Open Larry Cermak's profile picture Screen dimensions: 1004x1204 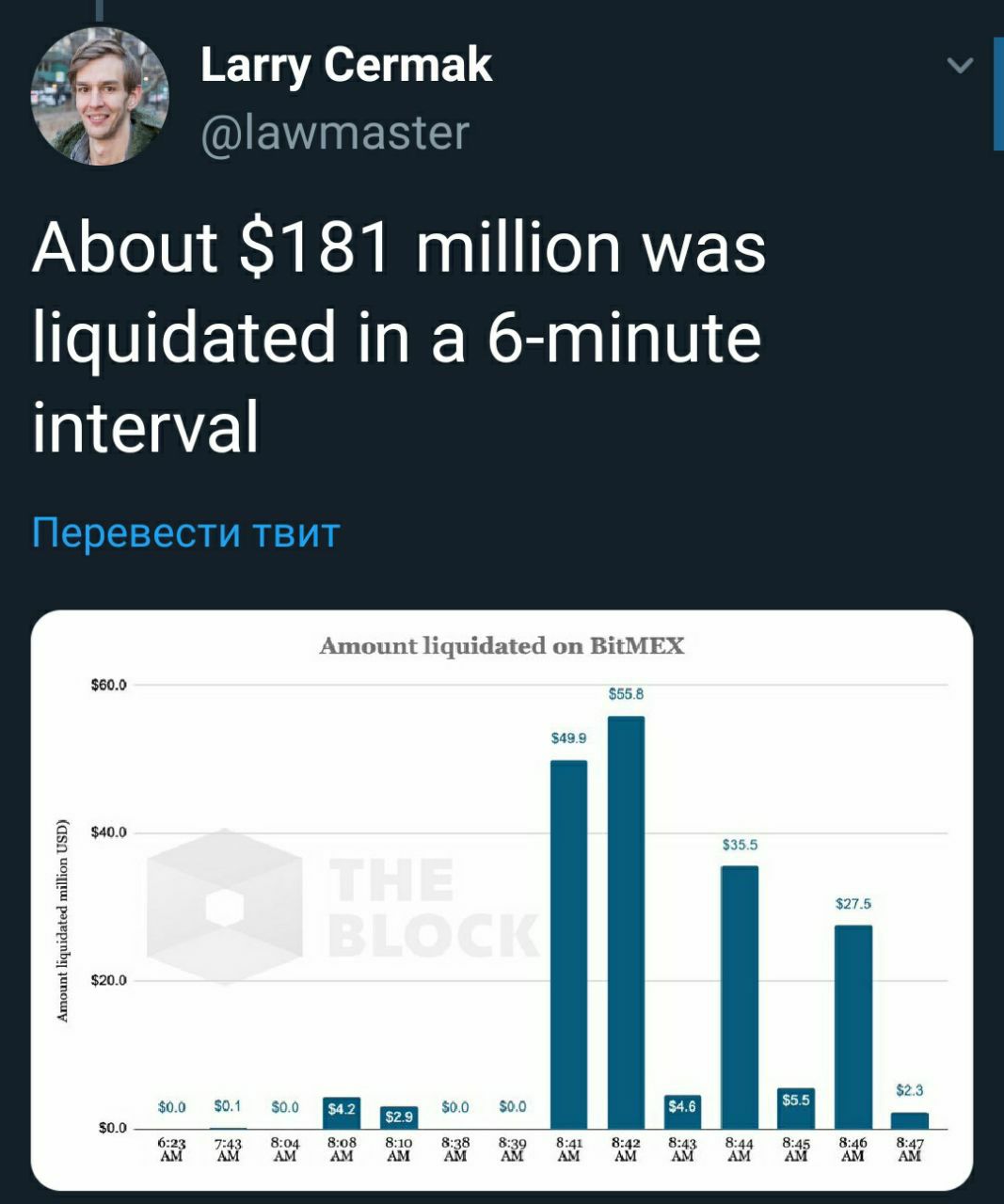pos(101,96)
